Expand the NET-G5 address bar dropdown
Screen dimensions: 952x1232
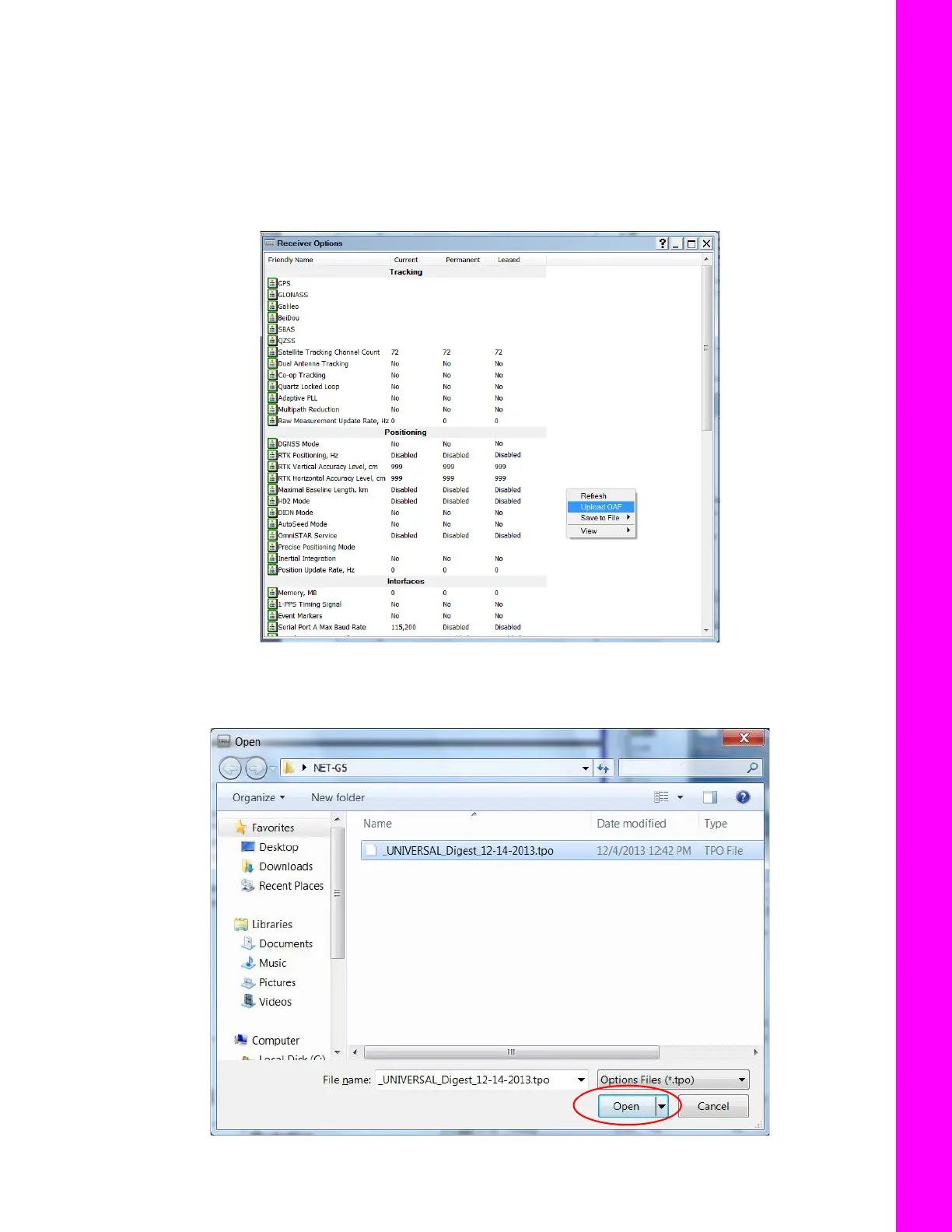pyautogui.click(x=585, y=768)
